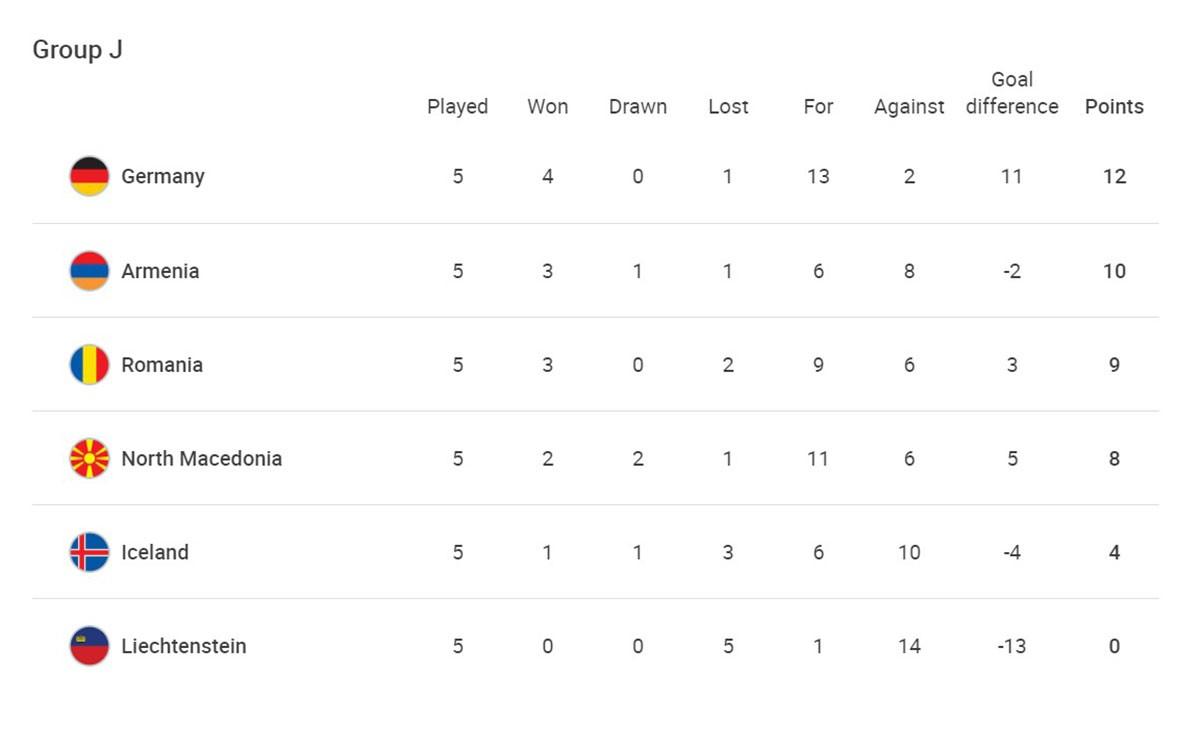Click the Armenia flag icon

(x=89, y=271)
